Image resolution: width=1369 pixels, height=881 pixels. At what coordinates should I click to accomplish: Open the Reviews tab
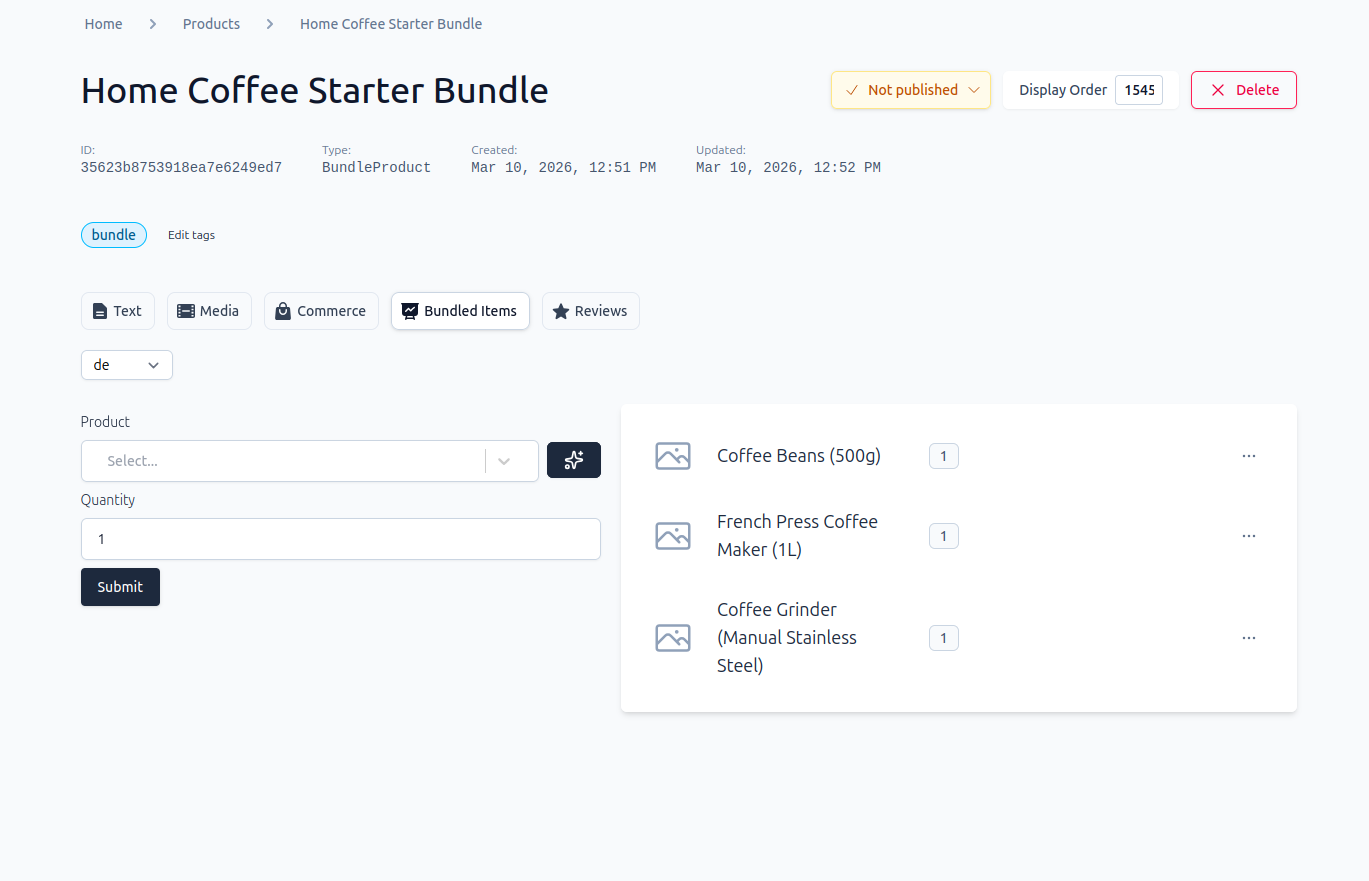(590, 311)
